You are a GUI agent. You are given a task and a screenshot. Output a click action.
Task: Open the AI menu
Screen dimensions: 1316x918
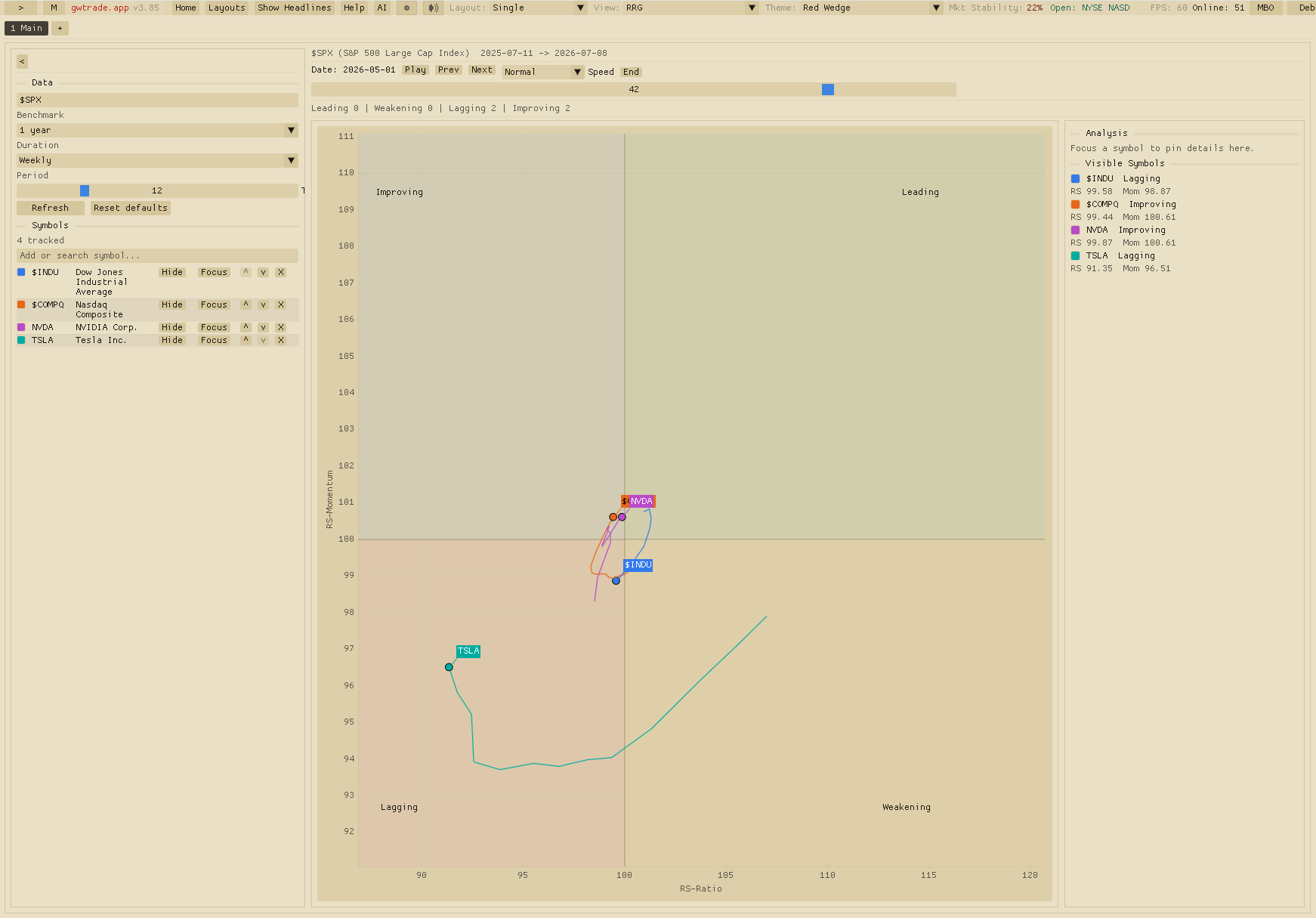tap(382, 8)
